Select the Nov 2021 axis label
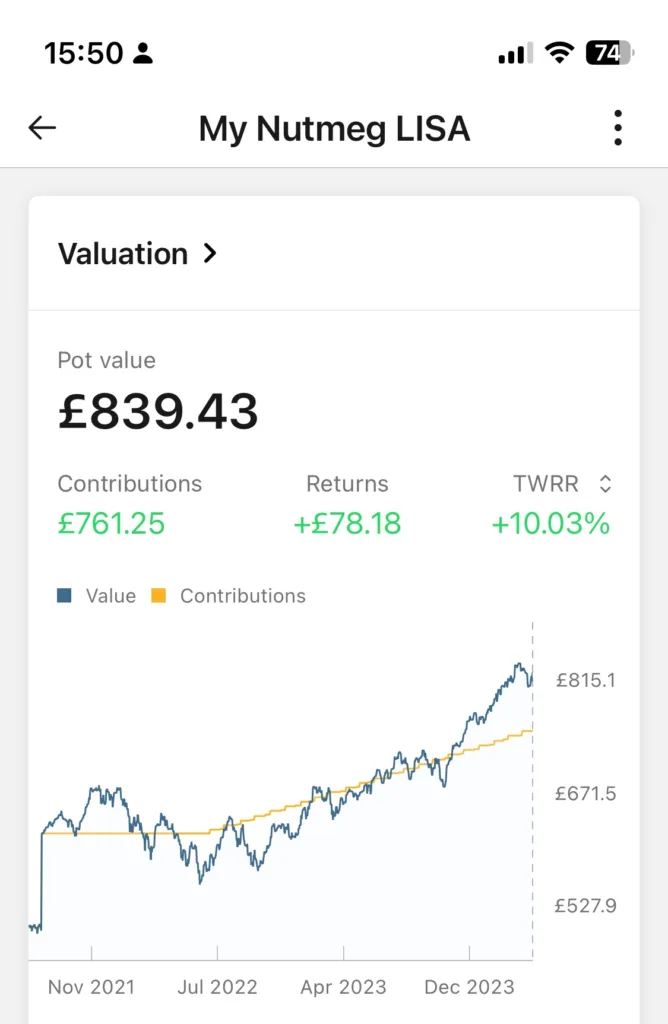This screenshot has height=1024, width=668. pos(92,987)
